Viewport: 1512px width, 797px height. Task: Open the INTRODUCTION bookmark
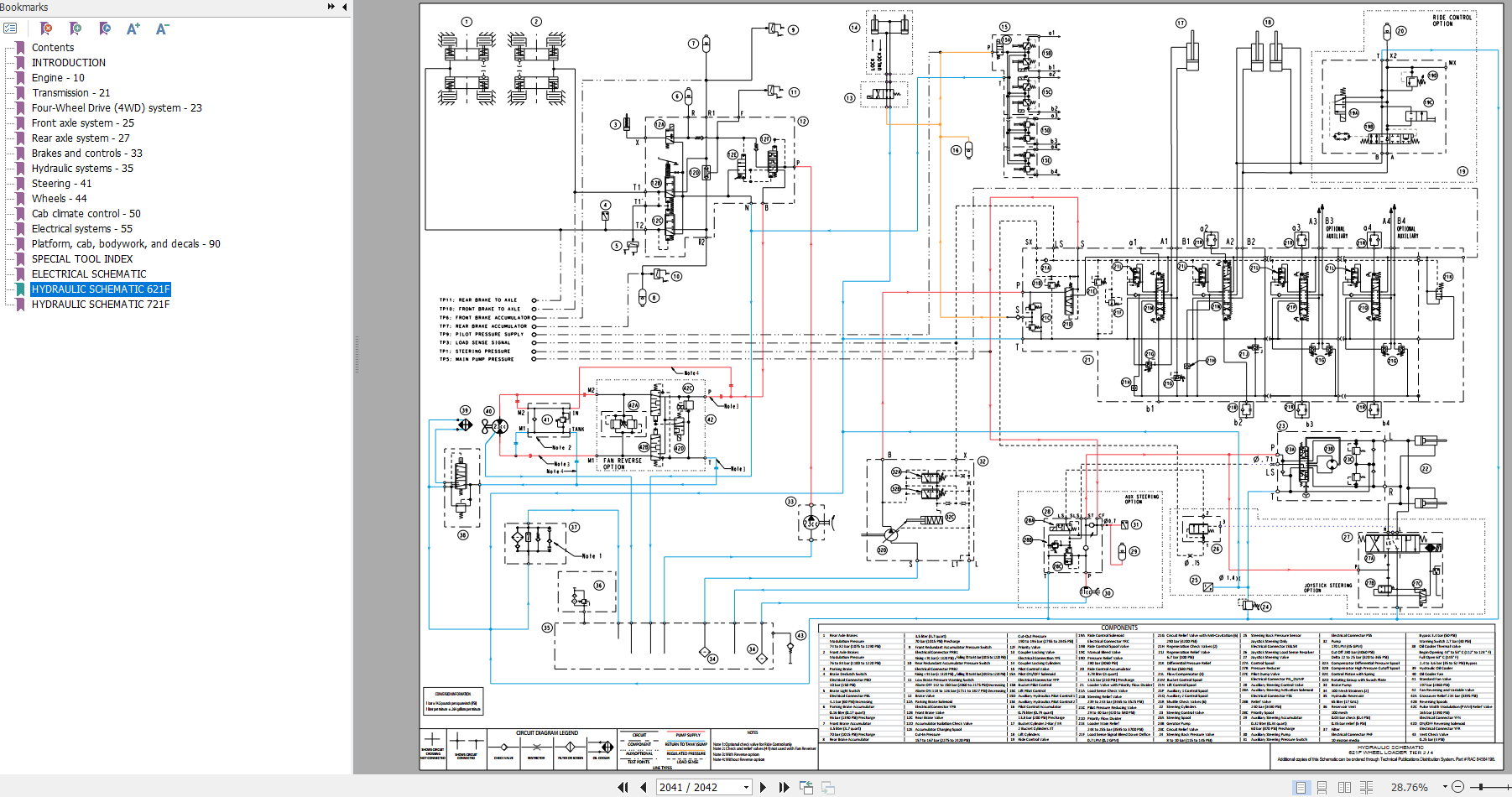click(x=69, y=63)
